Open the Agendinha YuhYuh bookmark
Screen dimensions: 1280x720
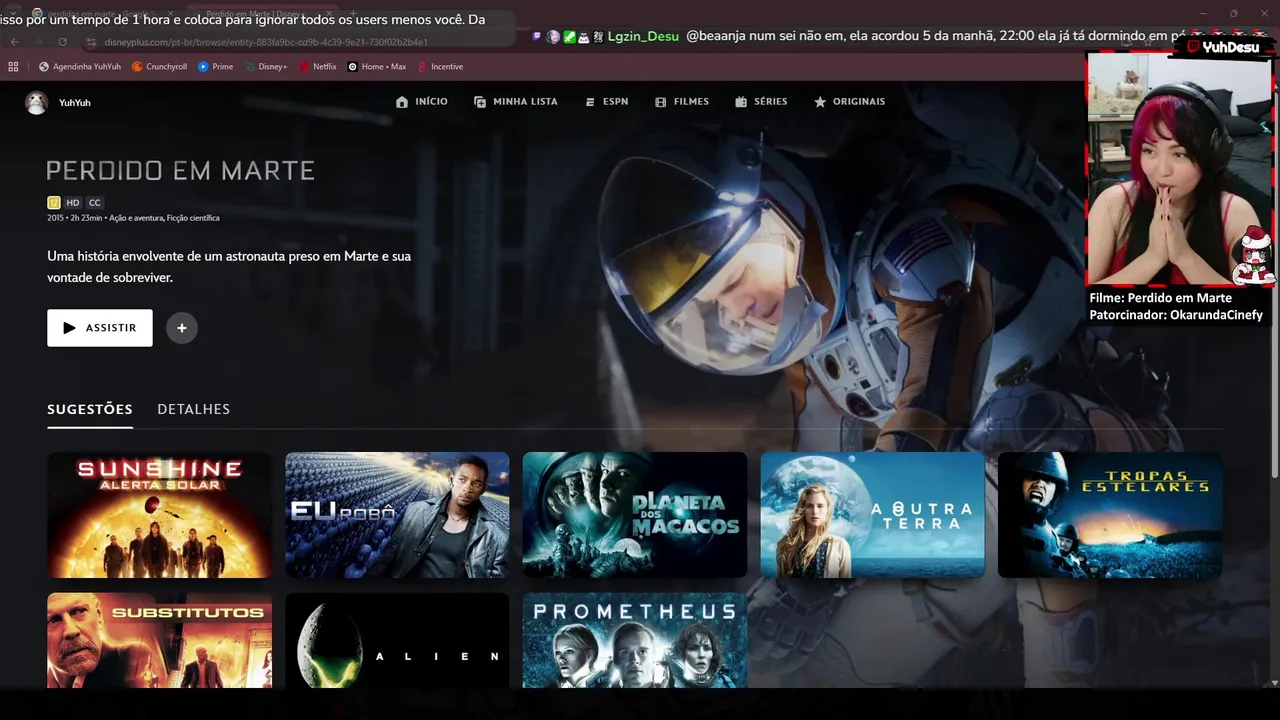pyautogui.click(x=80, y=67)
